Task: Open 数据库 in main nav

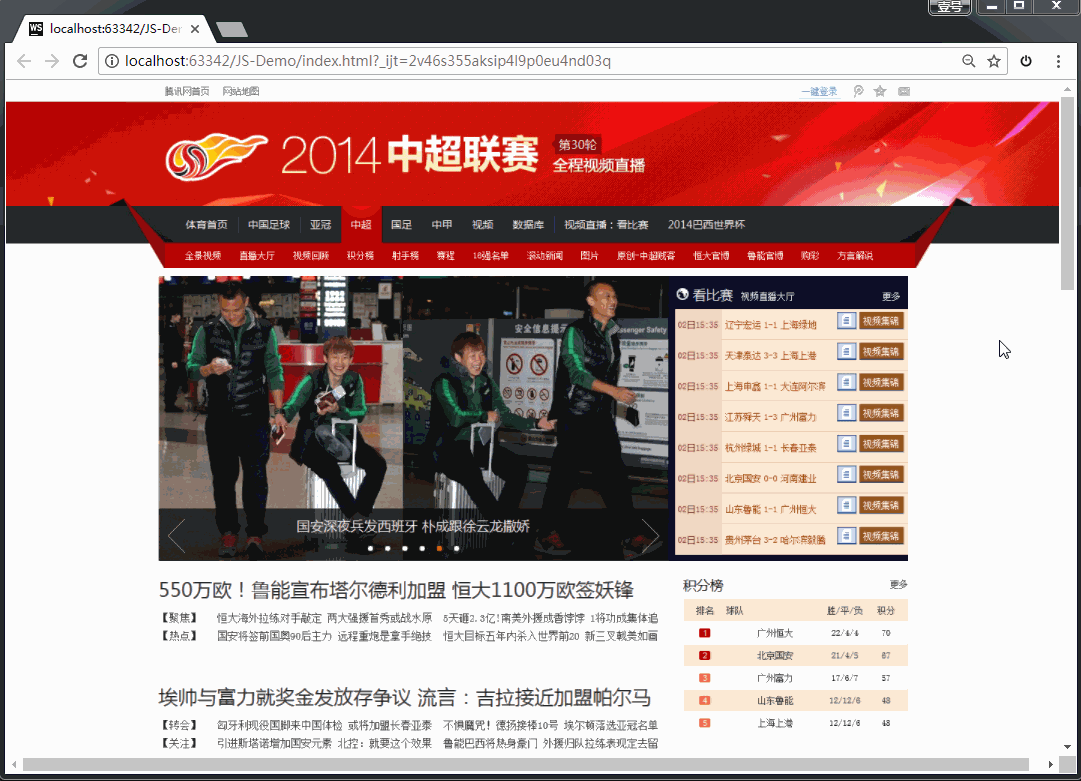Action: pos(528,225)
